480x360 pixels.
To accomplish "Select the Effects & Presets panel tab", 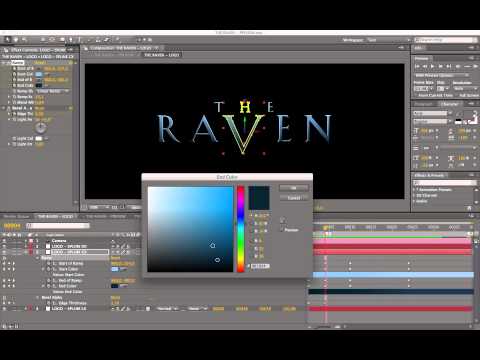I will pos(429,175).
